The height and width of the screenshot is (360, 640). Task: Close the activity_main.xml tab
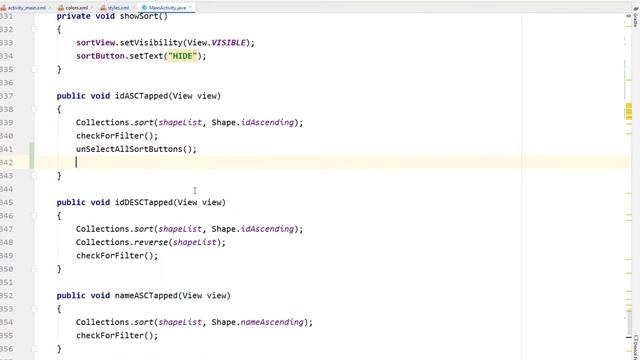point(50,8)
